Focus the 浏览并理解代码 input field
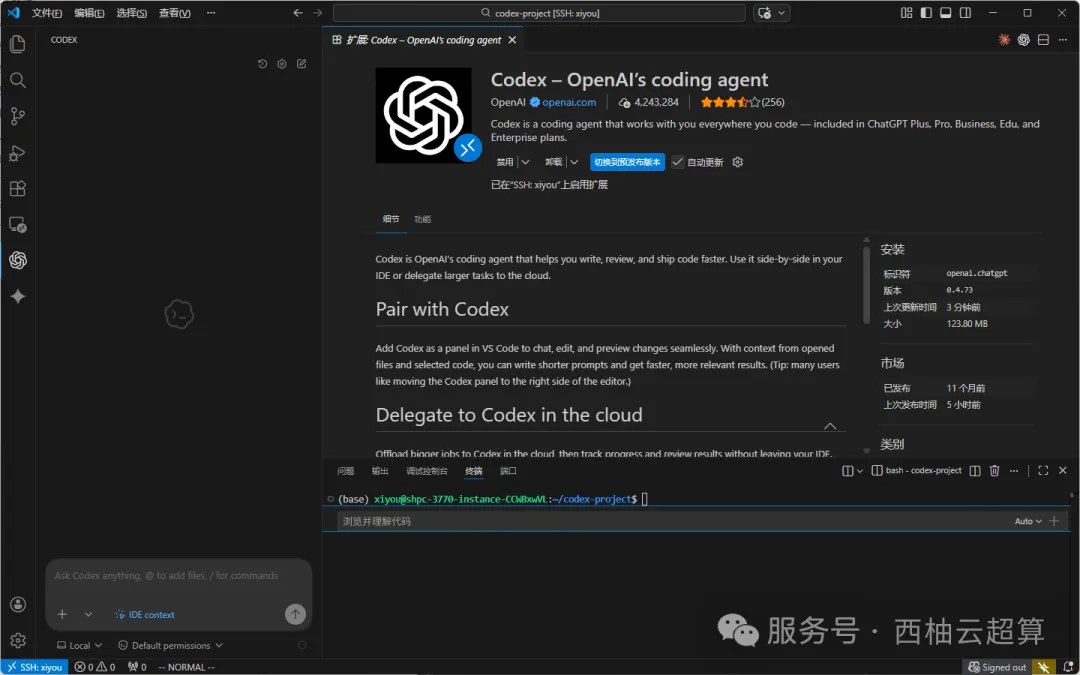This screenshot has width=1080, height=675. [675, 521]
